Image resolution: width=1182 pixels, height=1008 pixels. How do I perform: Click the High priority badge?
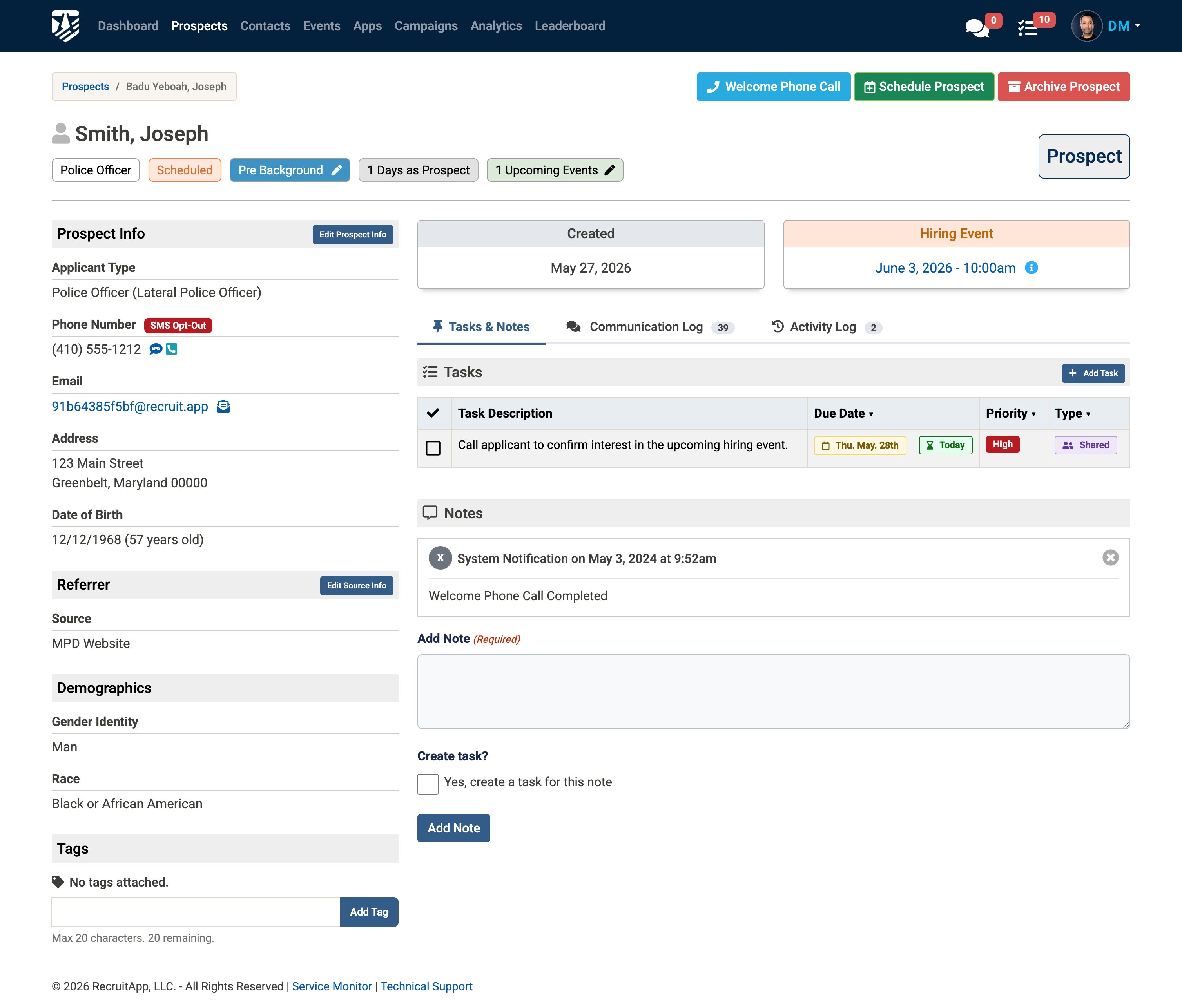pyautogui.click(x=1002, y=444)
